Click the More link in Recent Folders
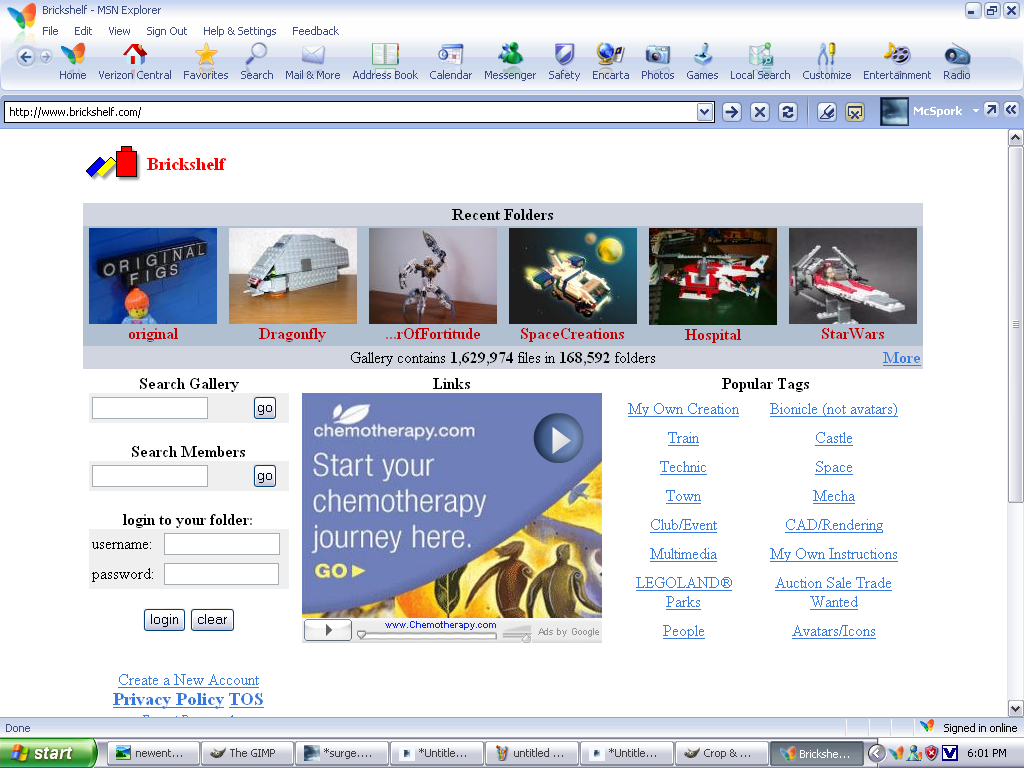This screenshot has height=768, width=1024. (x=901, y=358)
